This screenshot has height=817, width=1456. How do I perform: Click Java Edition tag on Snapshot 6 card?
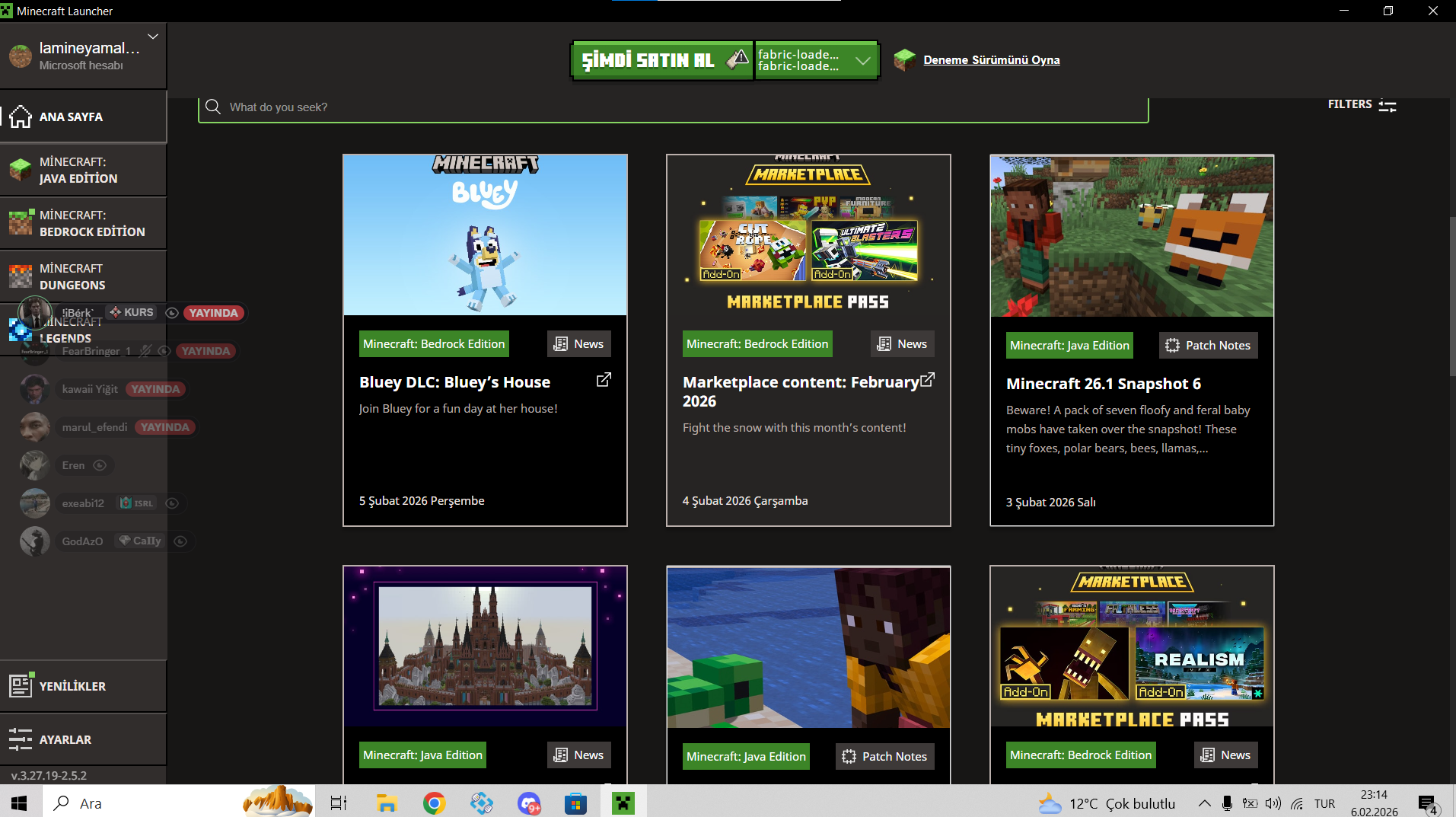click(1069, 346)
